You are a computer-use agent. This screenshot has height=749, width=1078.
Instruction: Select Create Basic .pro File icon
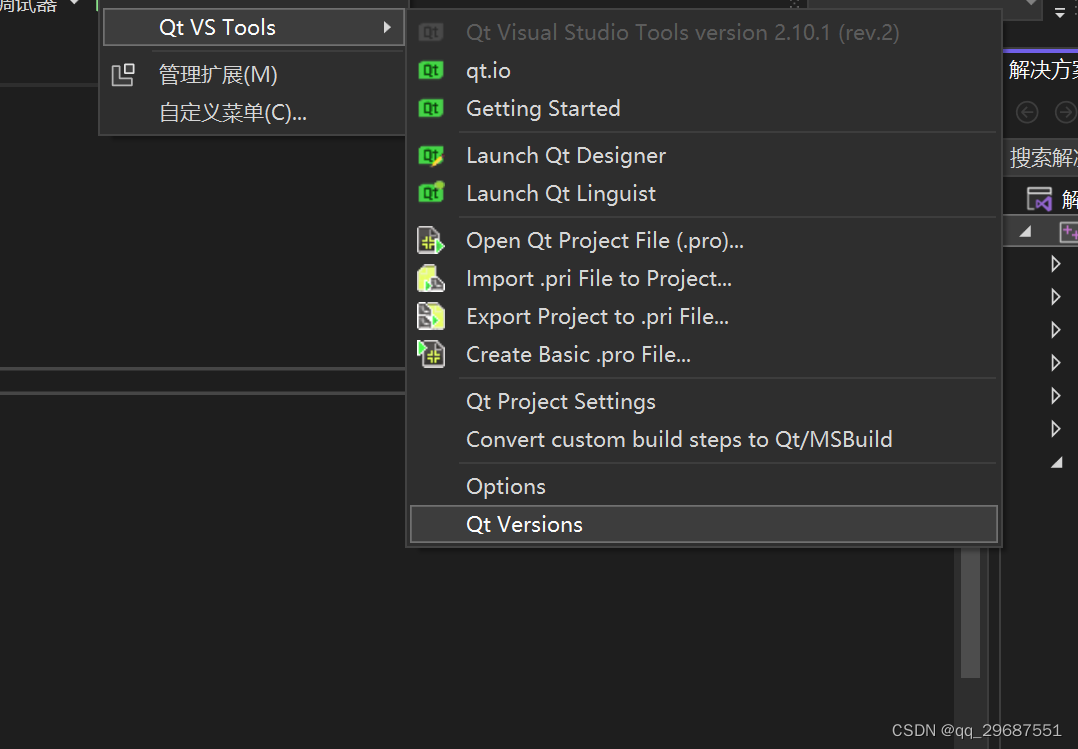[431, 354]
